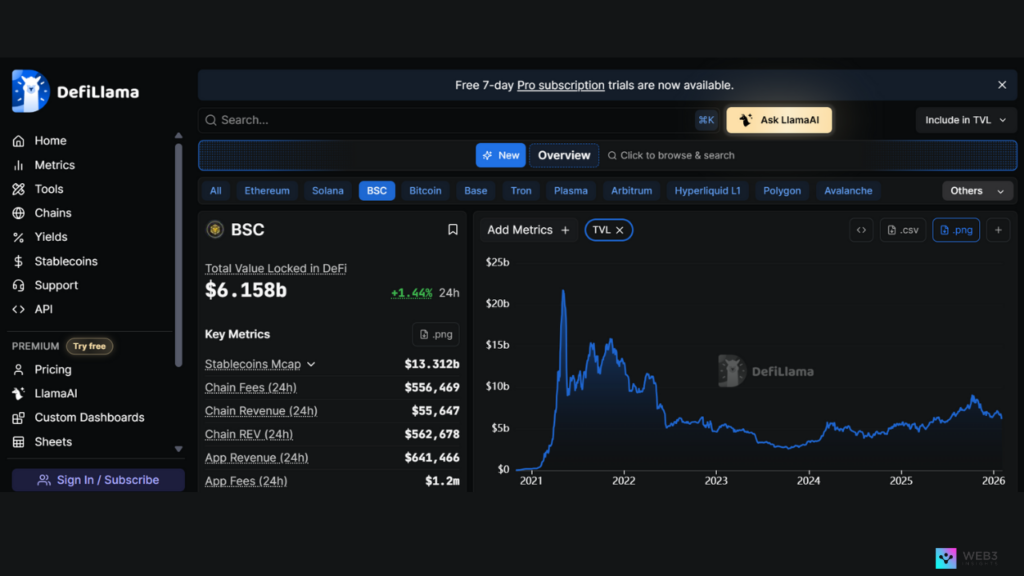1024x576 pixels.
Task: Open the Home sidebar icon
Action: point(19,141)
